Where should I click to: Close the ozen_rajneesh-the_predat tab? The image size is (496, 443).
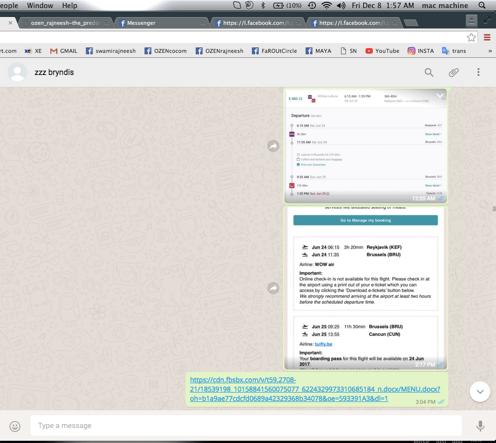click(x=106, y=23)
